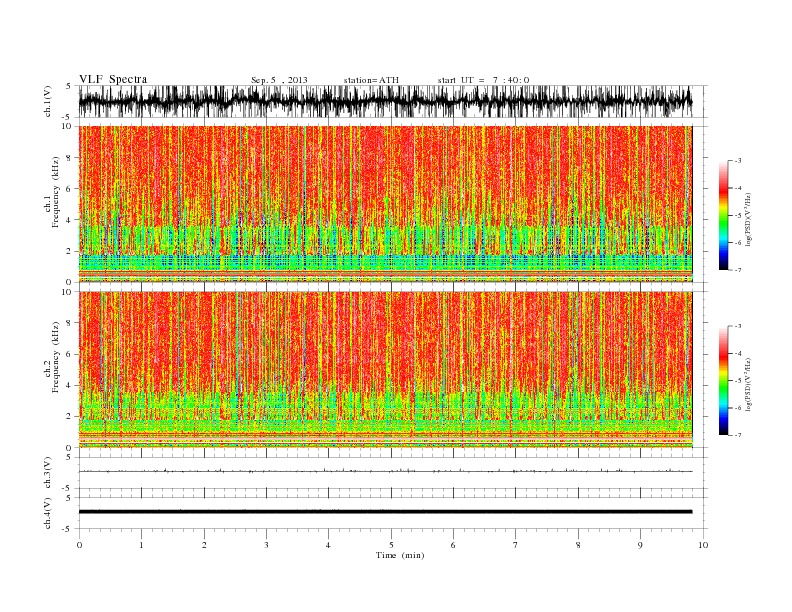The image size is (792, 612).
Task: Click the "VLF Spectra" plot title
Action: point(113,79)
